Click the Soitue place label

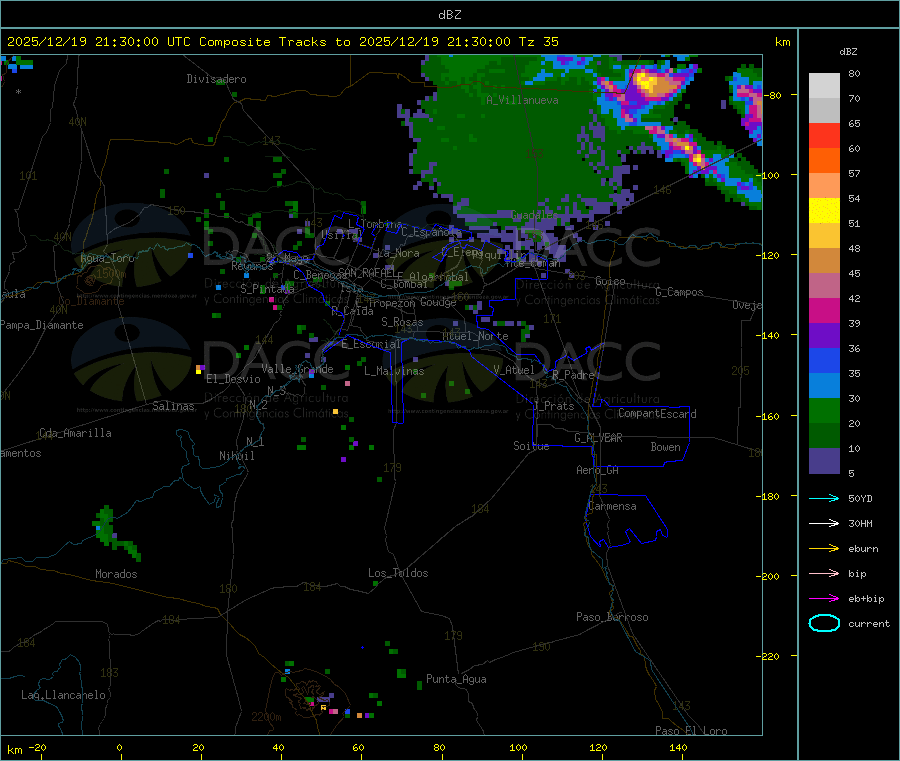(x=531, y=446)
